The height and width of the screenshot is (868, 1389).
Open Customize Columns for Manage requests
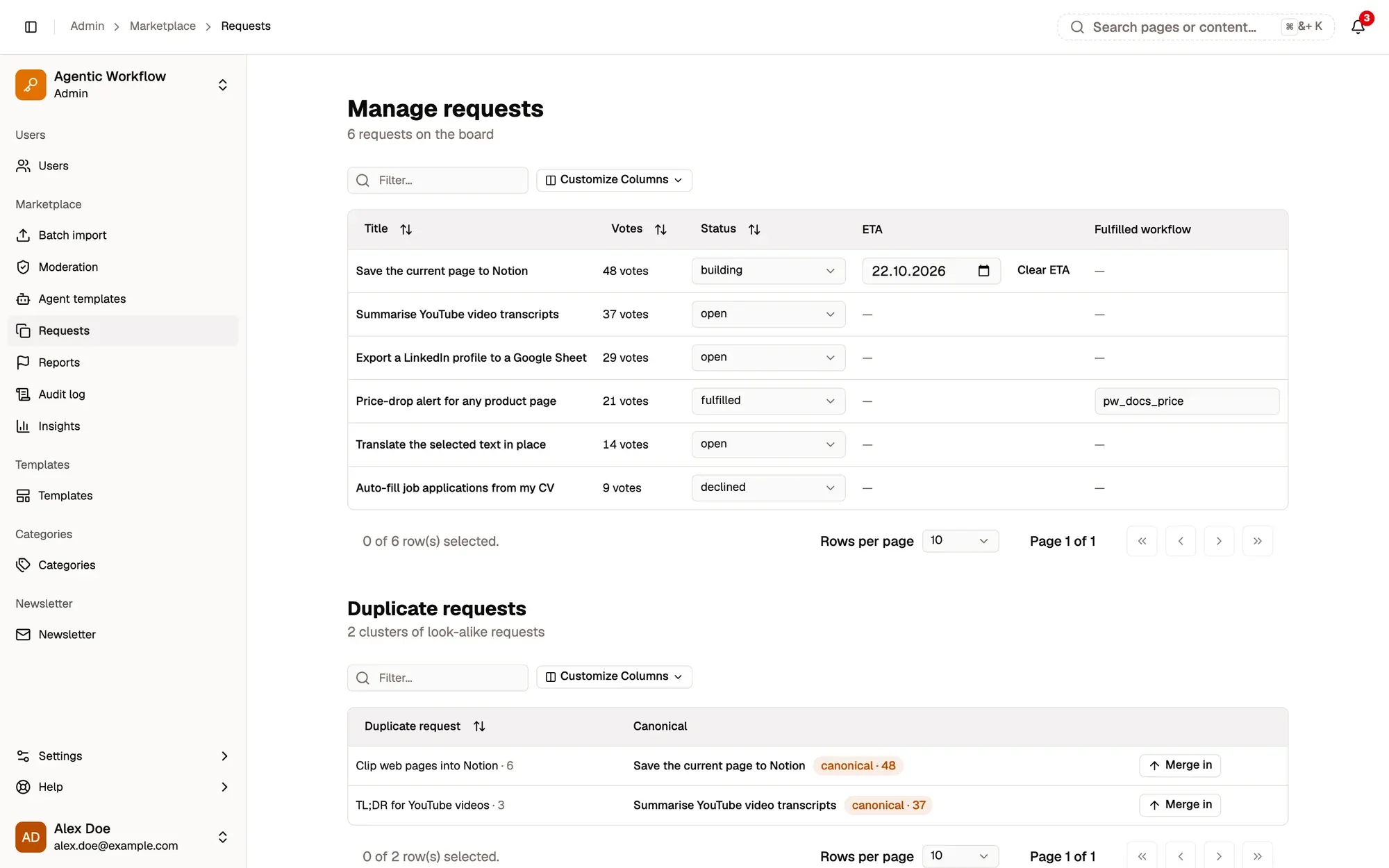614,180
